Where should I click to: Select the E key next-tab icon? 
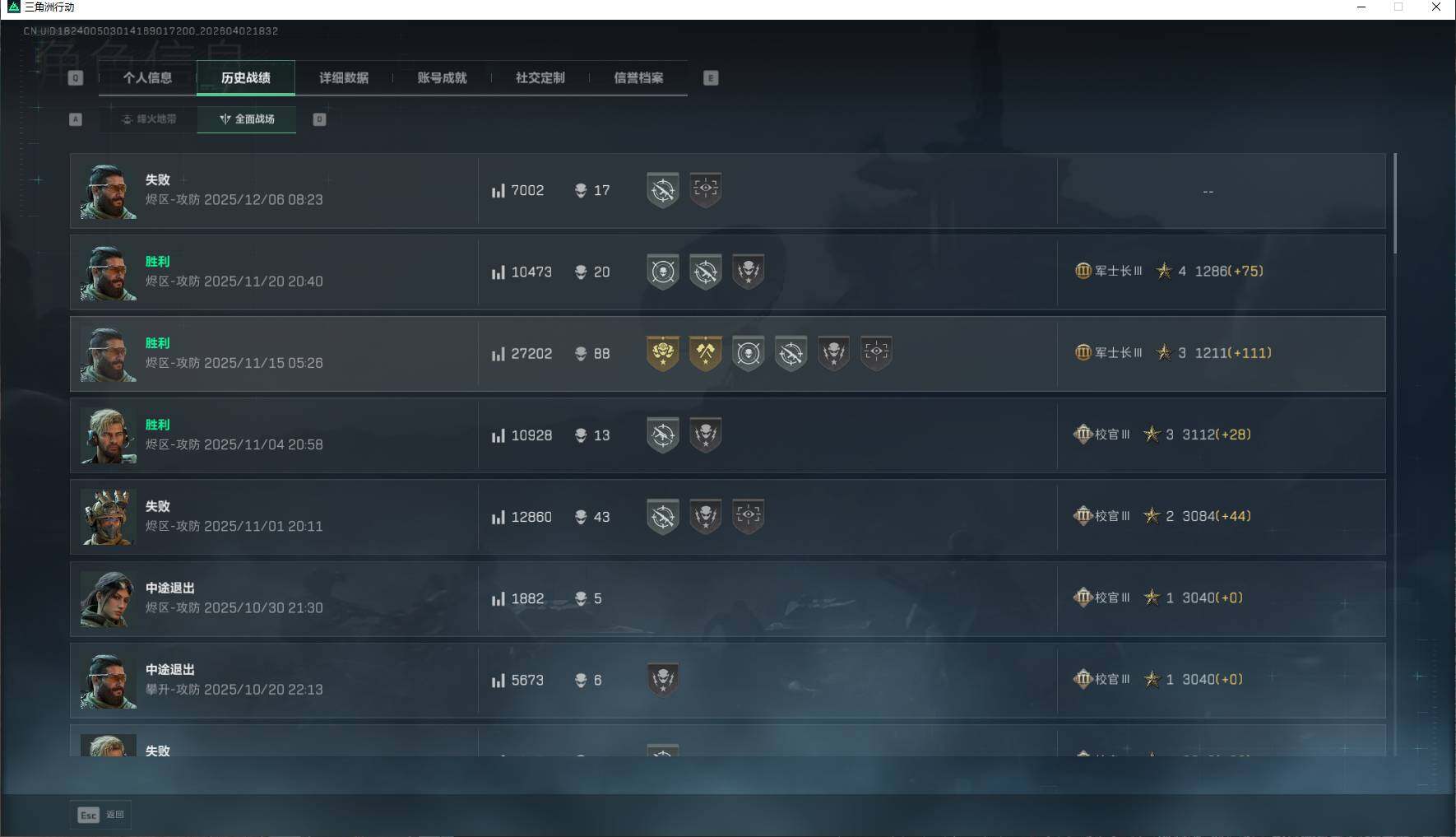point(711,78)
